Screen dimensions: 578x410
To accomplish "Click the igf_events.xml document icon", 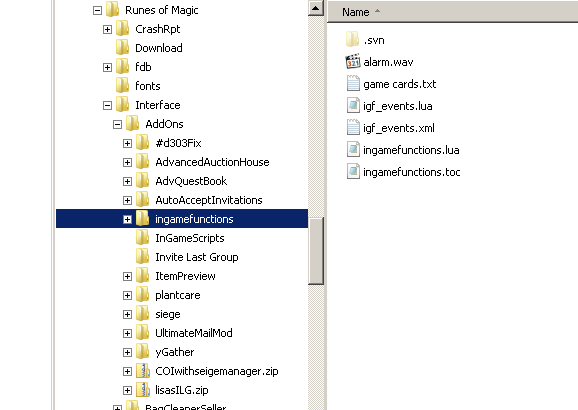I will pyautogui.click(x=353, y=128).
